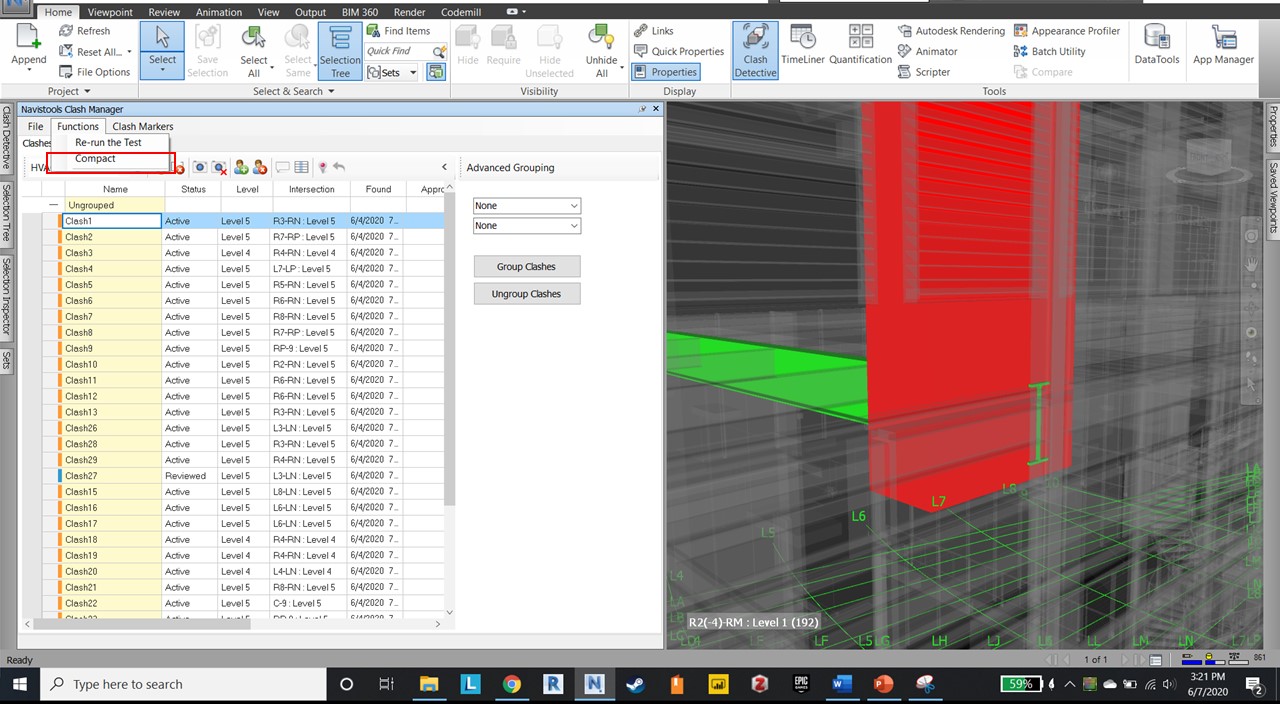1280x720 pixels.
Task: Sort clashes by Status column header
Action: click(x=193, y=189)
